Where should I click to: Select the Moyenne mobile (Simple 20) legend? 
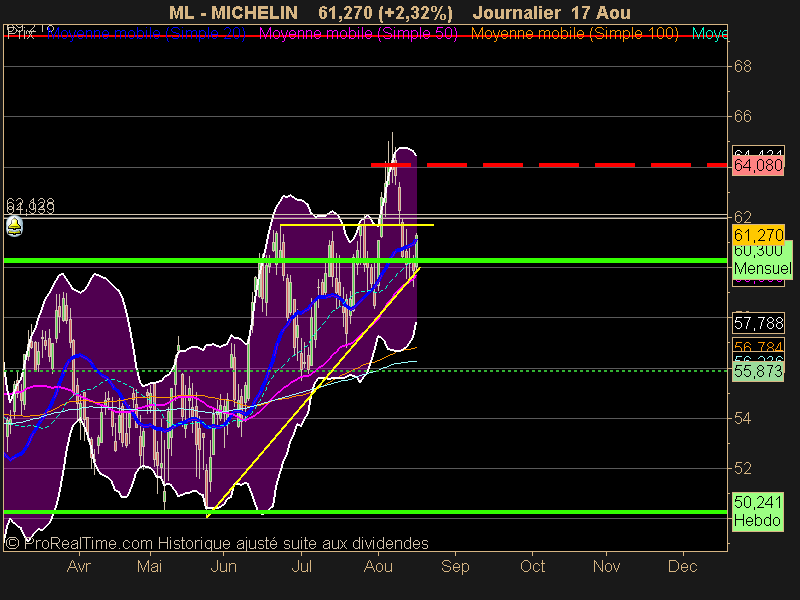(x=146, y=34)
